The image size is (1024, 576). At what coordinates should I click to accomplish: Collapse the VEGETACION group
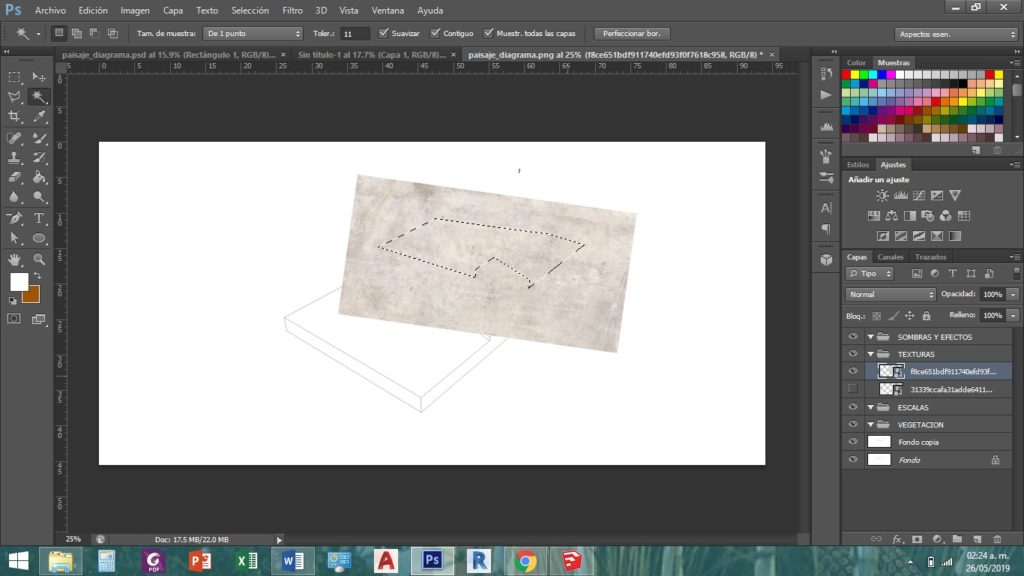[871, 424]
